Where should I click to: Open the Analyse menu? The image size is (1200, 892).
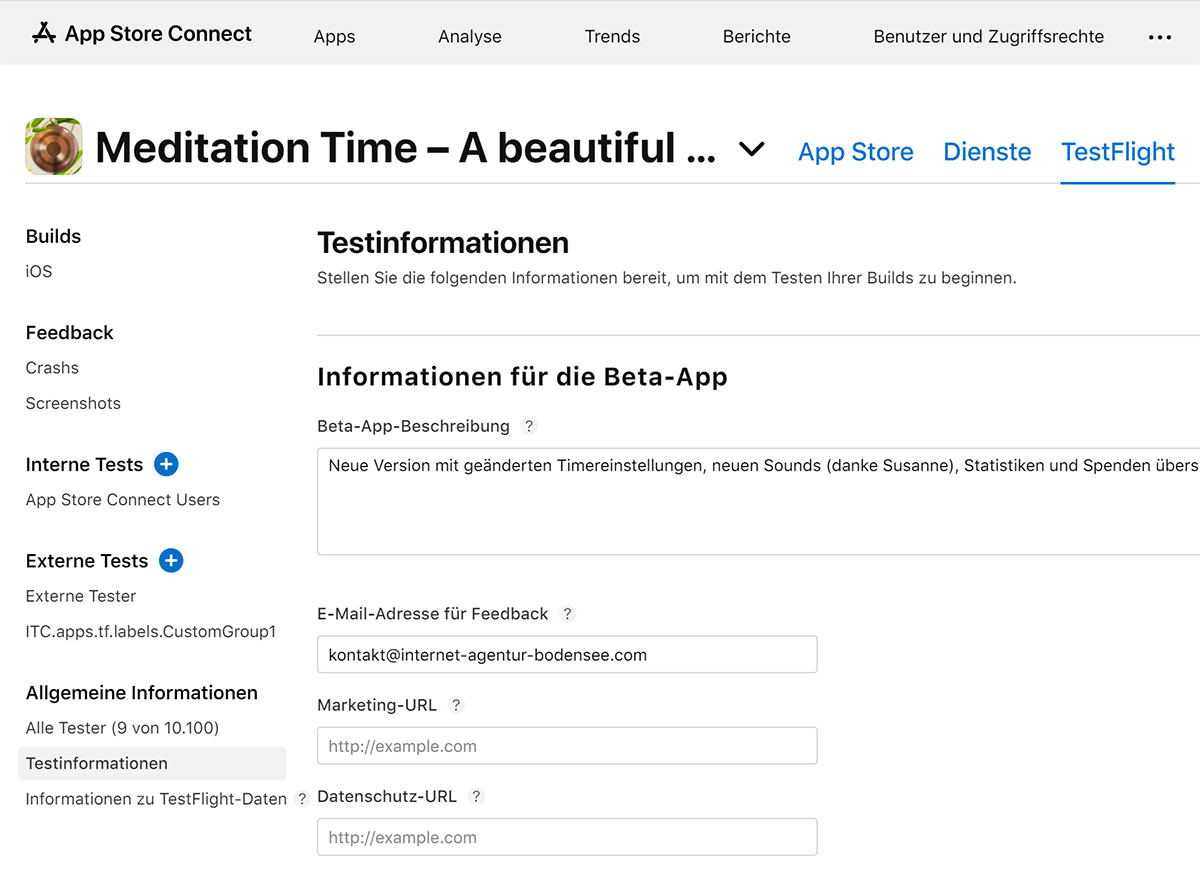pos(470,37)
